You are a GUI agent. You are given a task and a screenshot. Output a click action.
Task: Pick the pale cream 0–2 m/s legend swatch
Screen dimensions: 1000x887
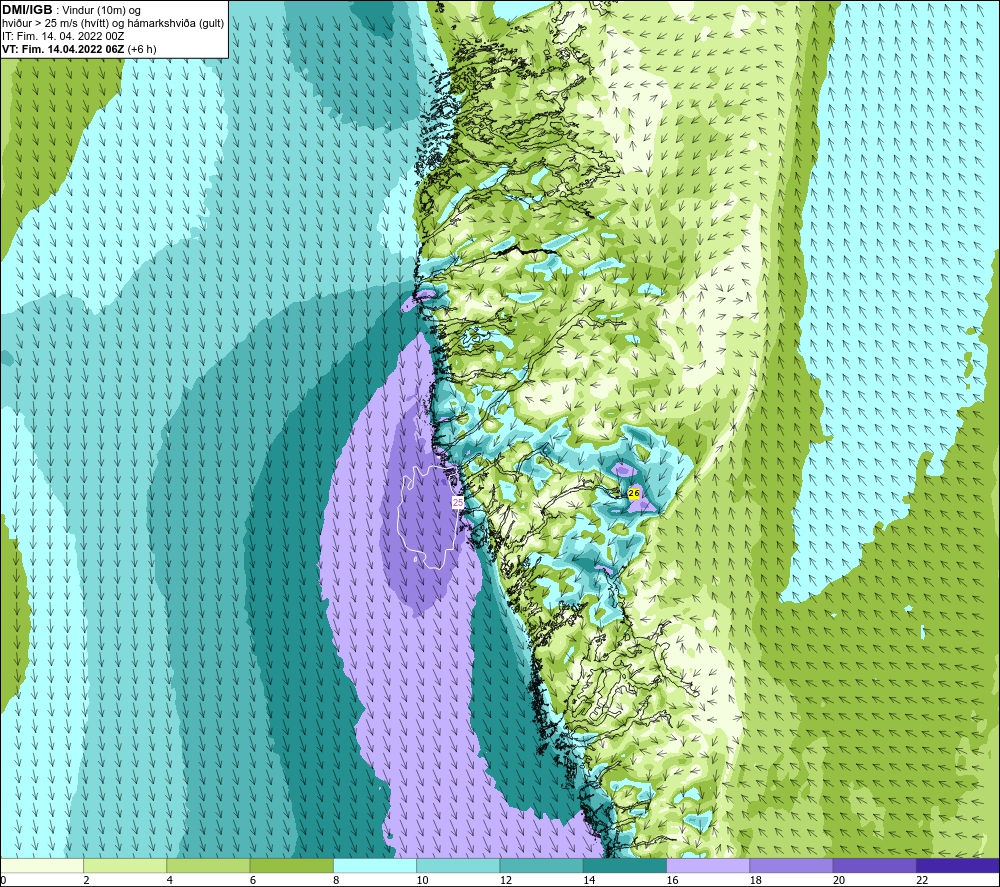coord(42,865)
